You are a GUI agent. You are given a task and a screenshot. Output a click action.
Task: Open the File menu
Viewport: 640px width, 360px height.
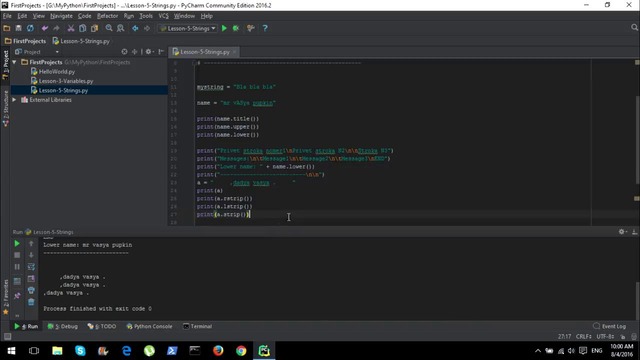pos(7,16)
